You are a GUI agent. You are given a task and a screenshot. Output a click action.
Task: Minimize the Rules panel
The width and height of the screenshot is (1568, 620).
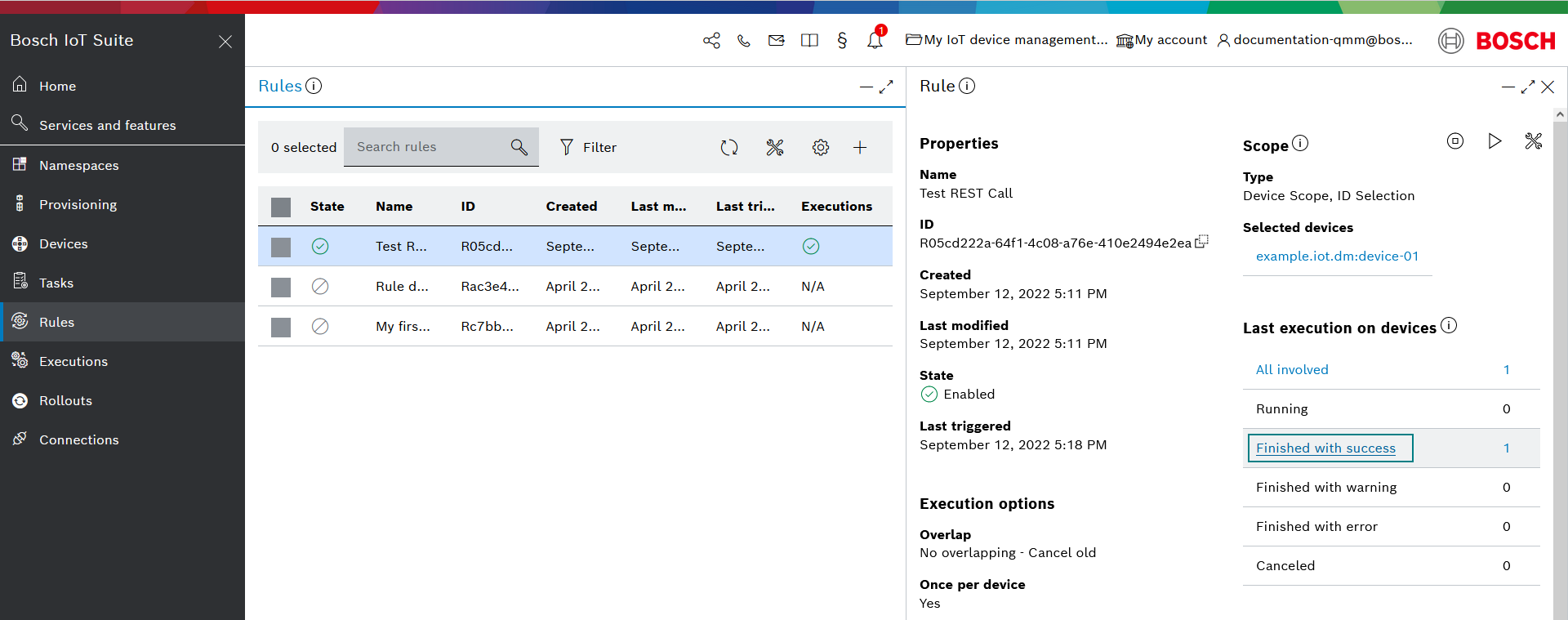866,87
